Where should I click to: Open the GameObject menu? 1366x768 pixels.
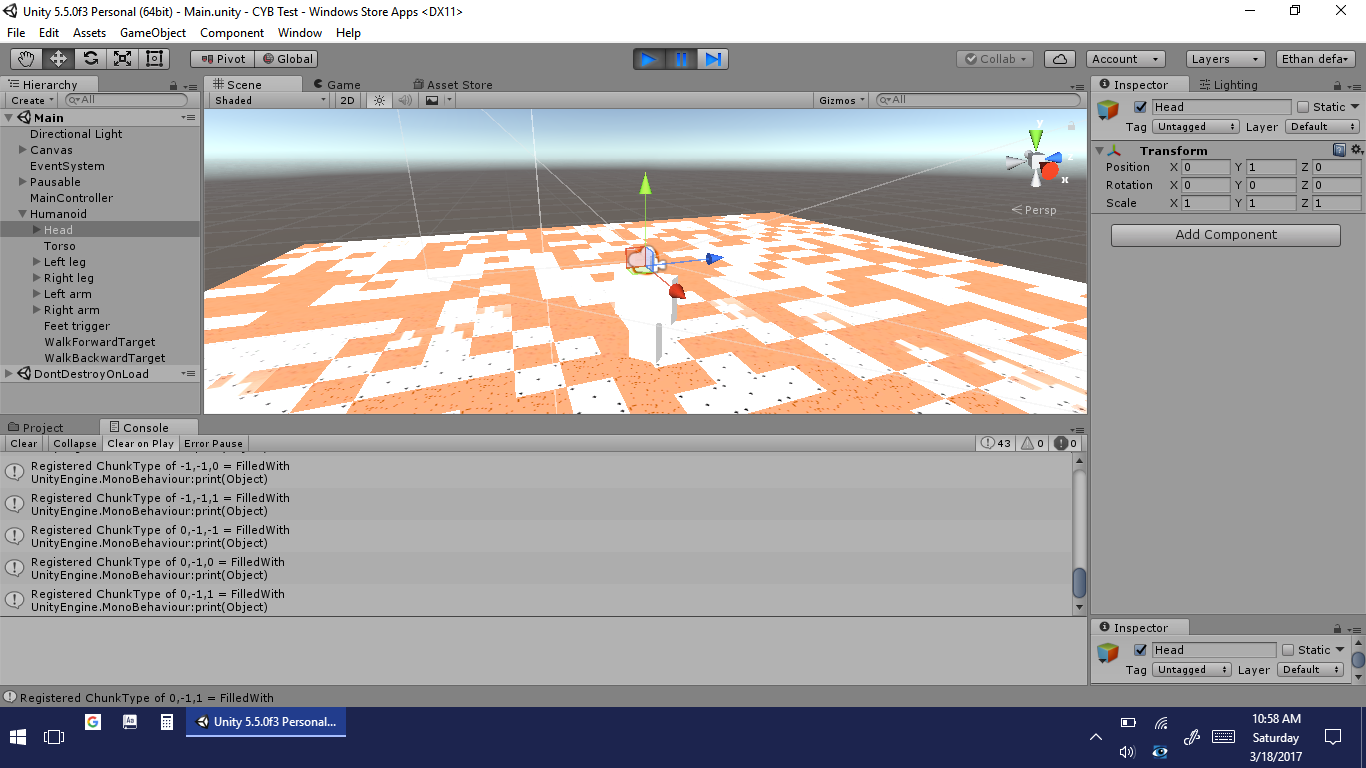tap(153, 33)
